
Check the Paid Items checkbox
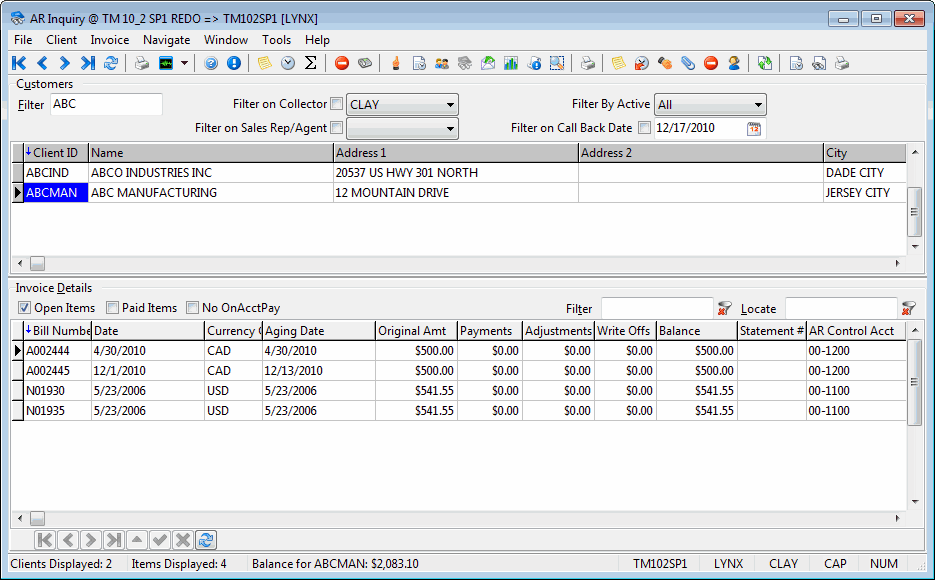pyautogui.click(x=112, y=308)
